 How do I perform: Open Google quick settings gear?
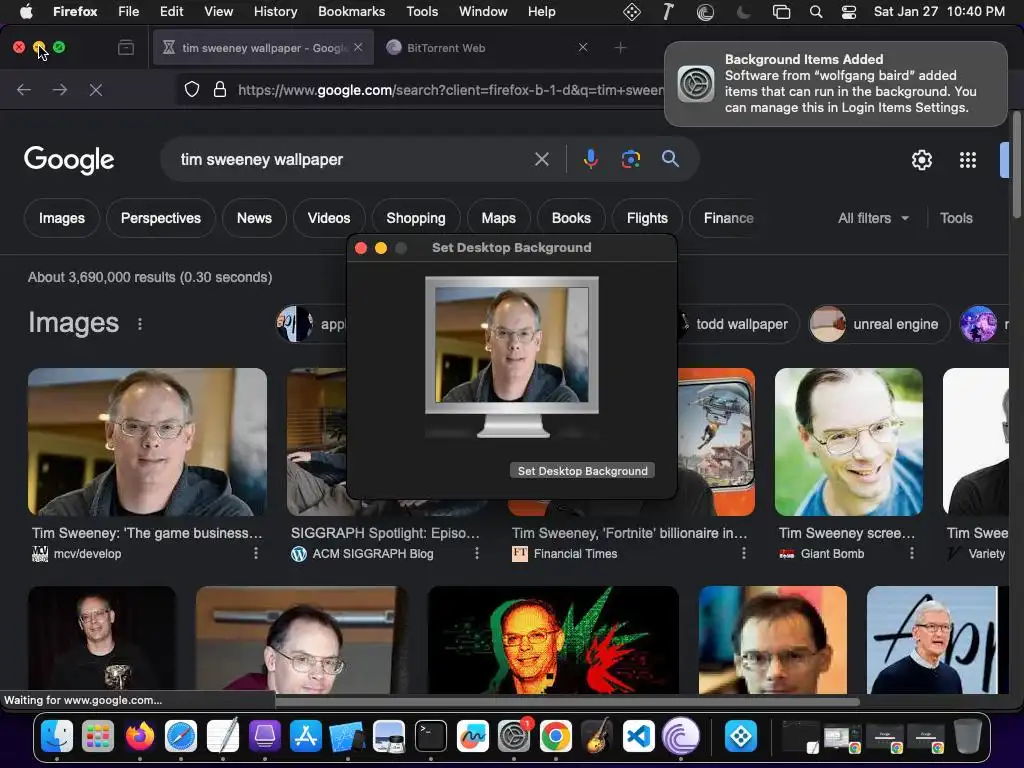pyautogui.click(x=921, y=160)
